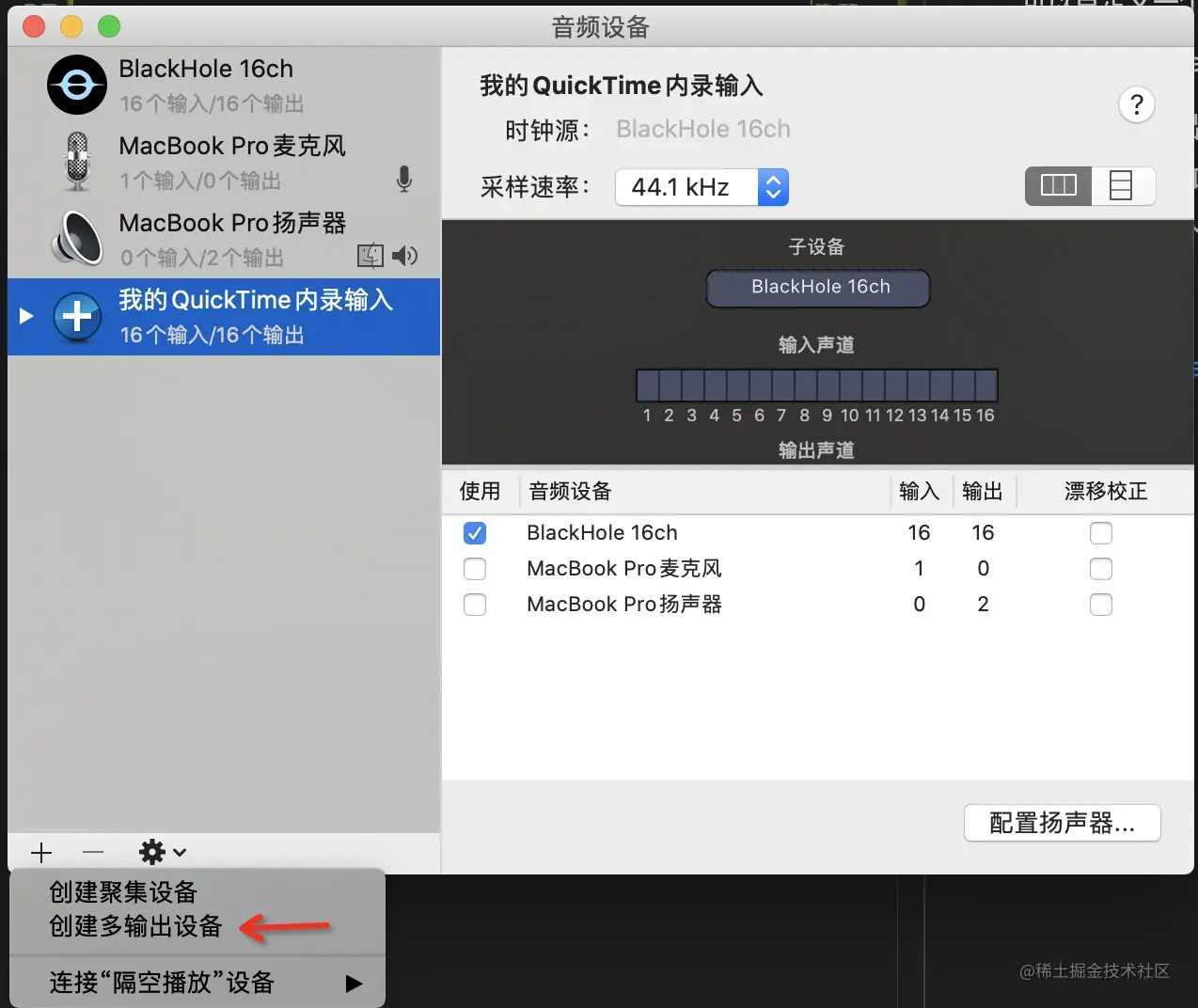Click the 我的QuickTime内录输入 title text
Image resolution: width=1198 pixels, height=1008 pixels.
pos(621,86)
